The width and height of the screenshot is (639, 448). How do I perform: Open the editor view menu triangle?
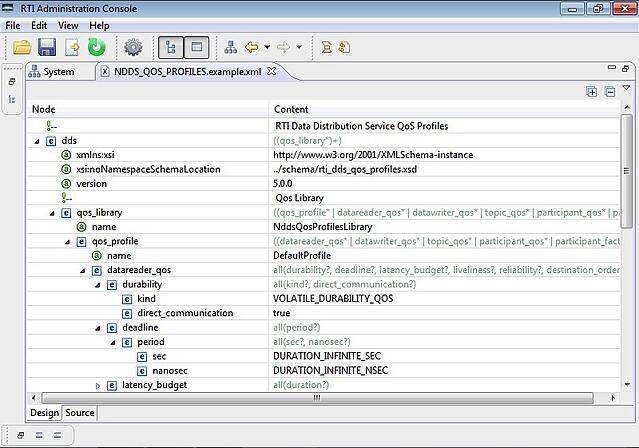(x=626, y=88)
